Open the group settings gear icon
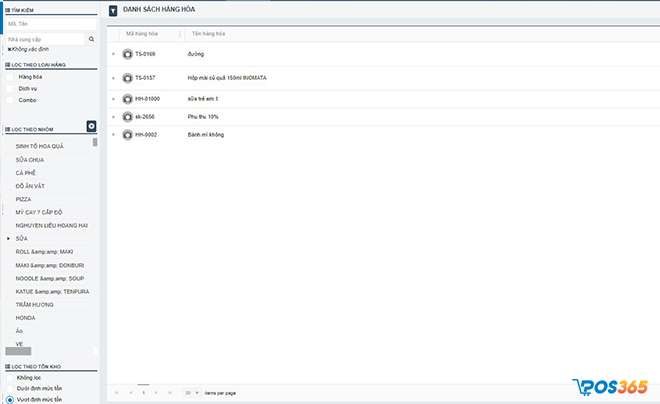Viewport: 660px width, 404px height. tap(91, 126)
